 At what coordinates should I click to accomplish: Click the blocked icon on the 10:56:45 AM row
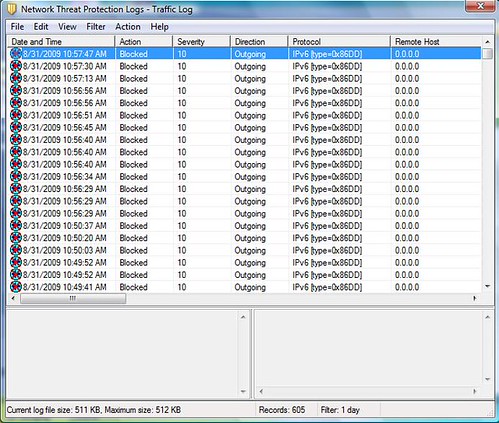[x=16, y=127]
